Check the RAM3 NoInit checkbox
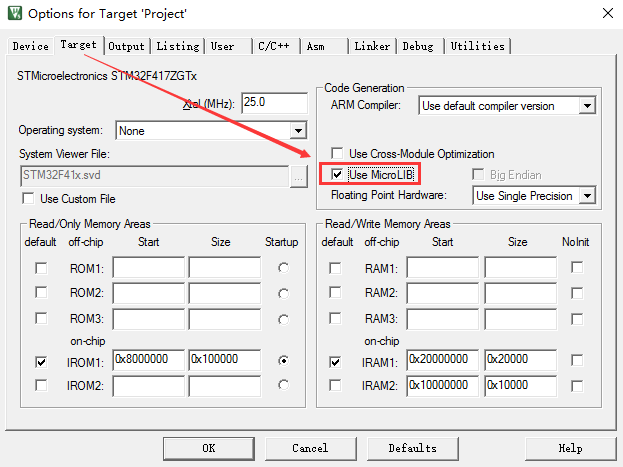This screenshot has width=623, height=467. (577, 319)
